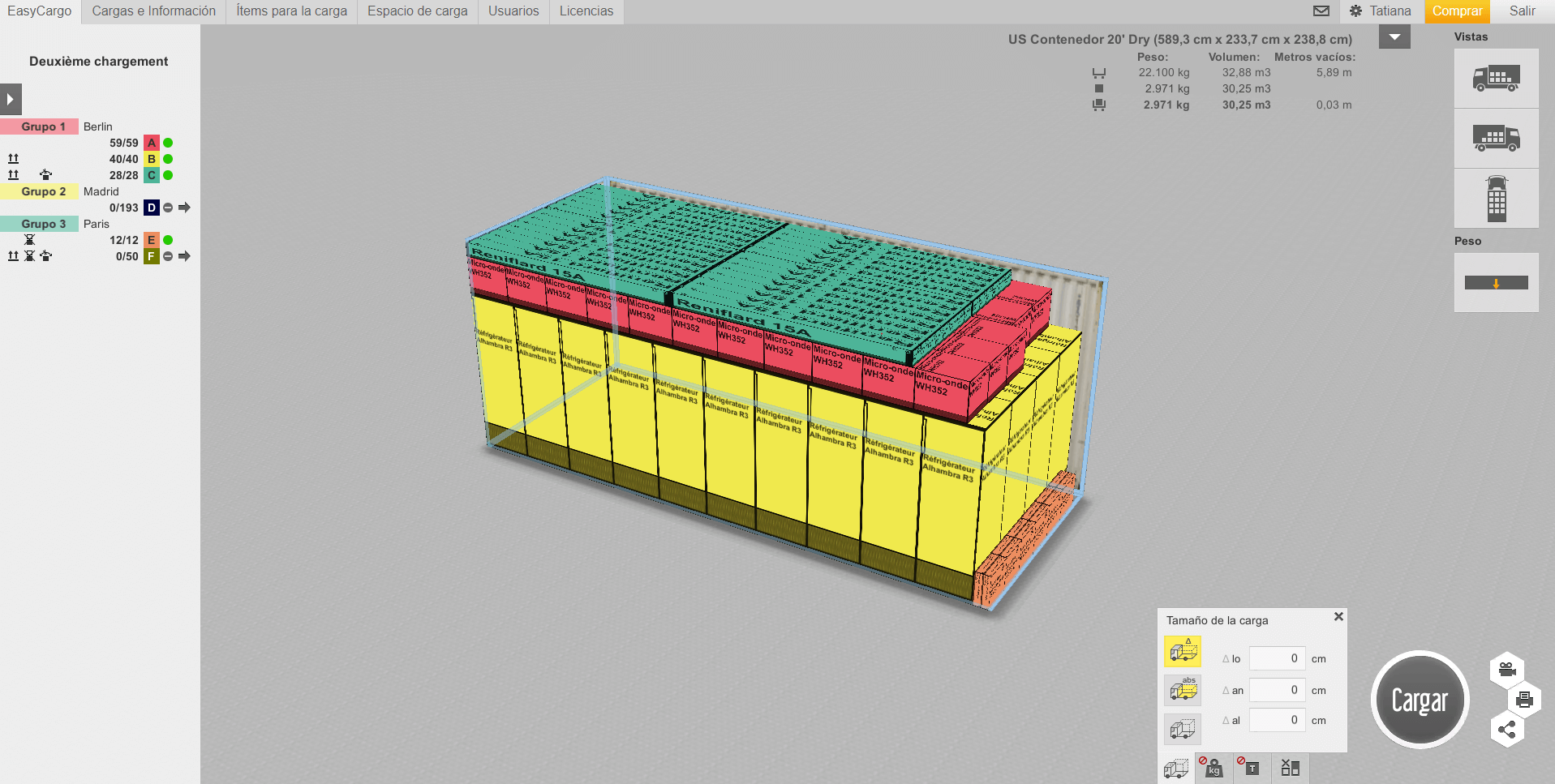Click the teal C color swatch
The height and width of the screenshot is (784, 1555).
coord(152,175)
